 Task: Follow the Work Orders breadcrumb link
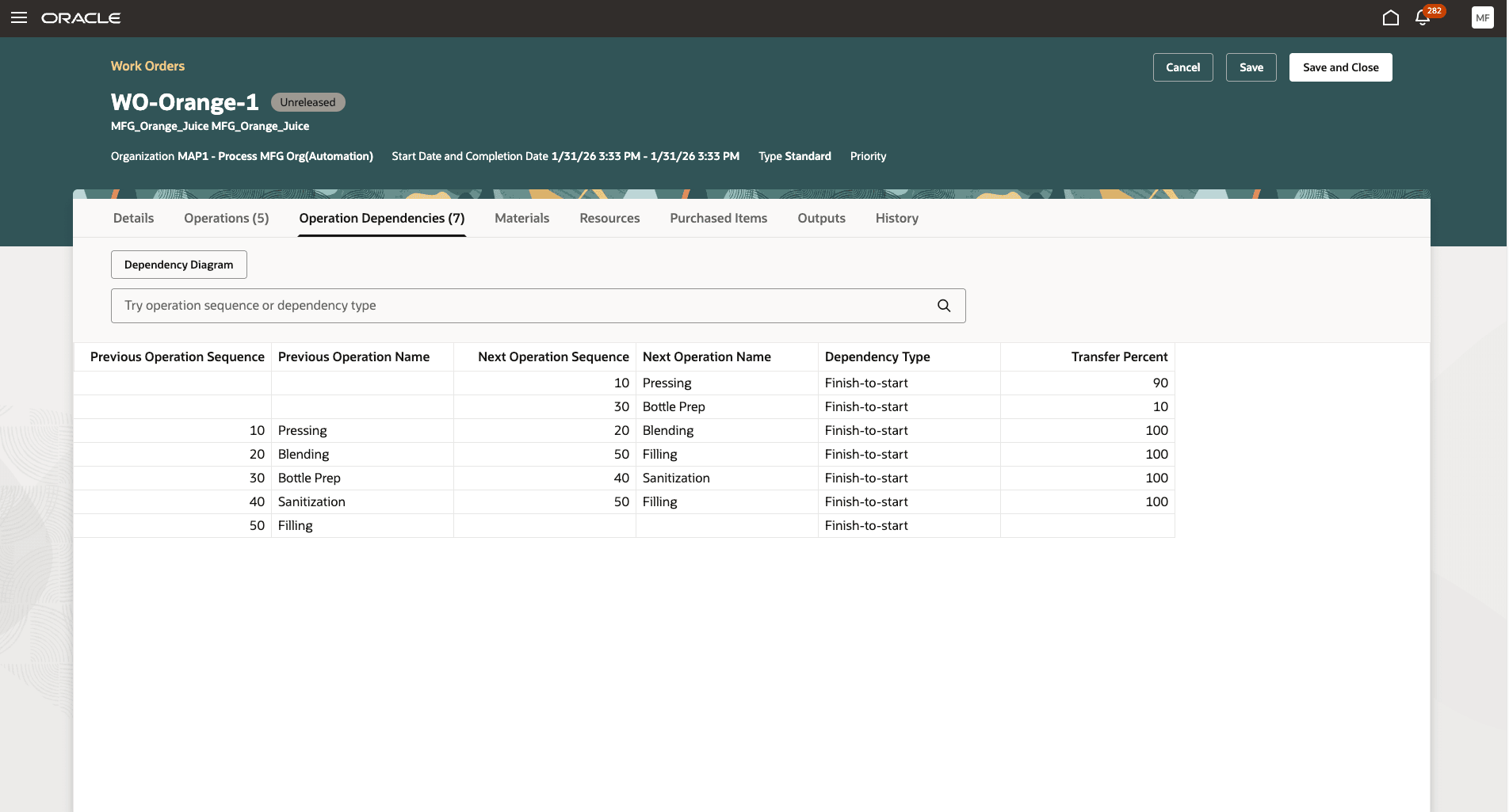tap(147, 66)
